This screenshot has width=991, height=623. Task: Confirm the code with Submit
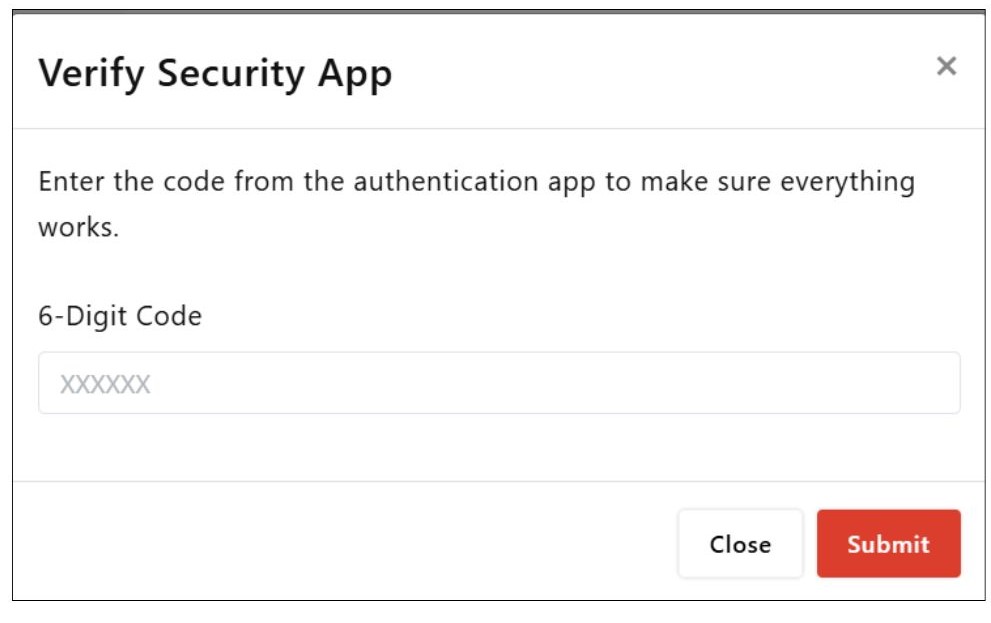888,544
